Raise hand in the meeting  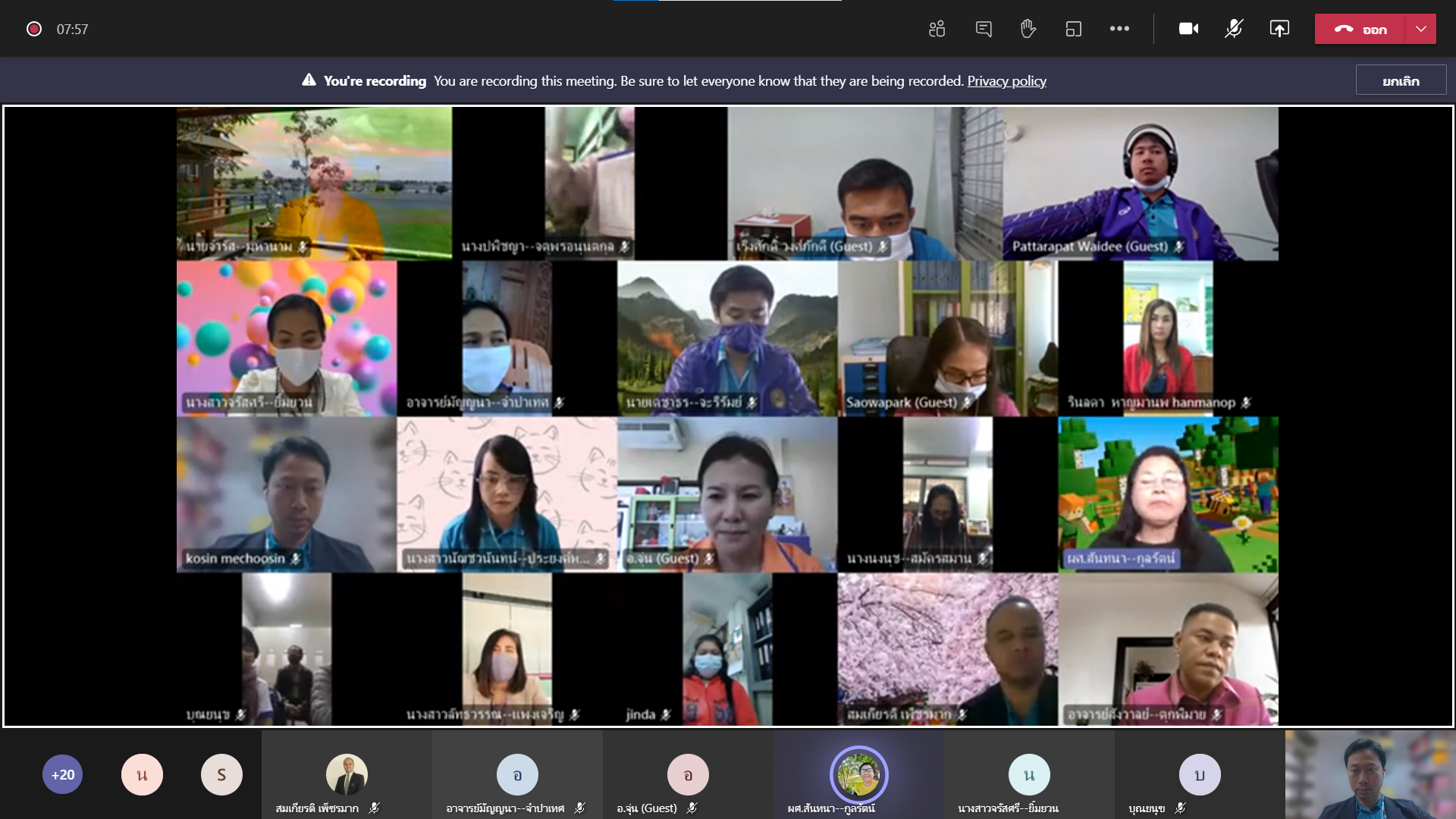pos(1028,29)
